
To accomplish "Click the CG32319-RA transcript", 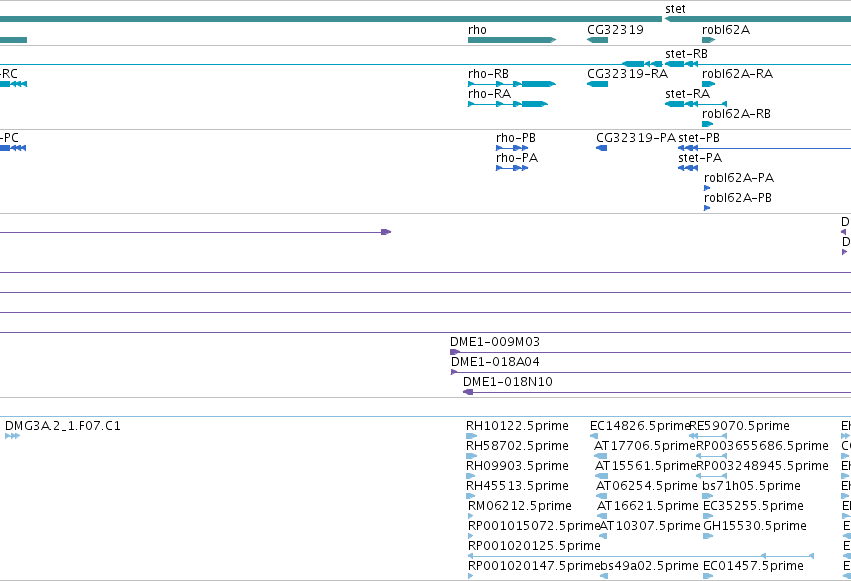I will click(598, 84).
